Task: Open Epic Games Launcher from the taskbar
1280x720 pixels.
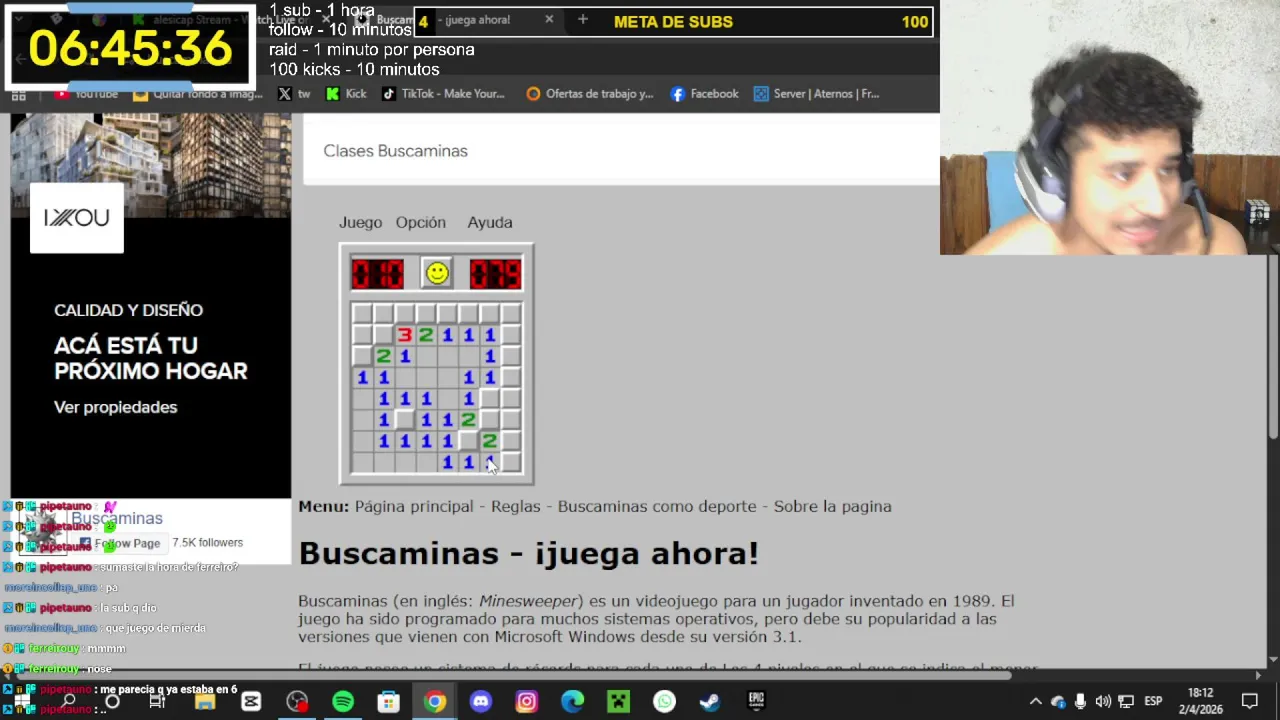Action: pyautogui.click(x=756, y=702)
